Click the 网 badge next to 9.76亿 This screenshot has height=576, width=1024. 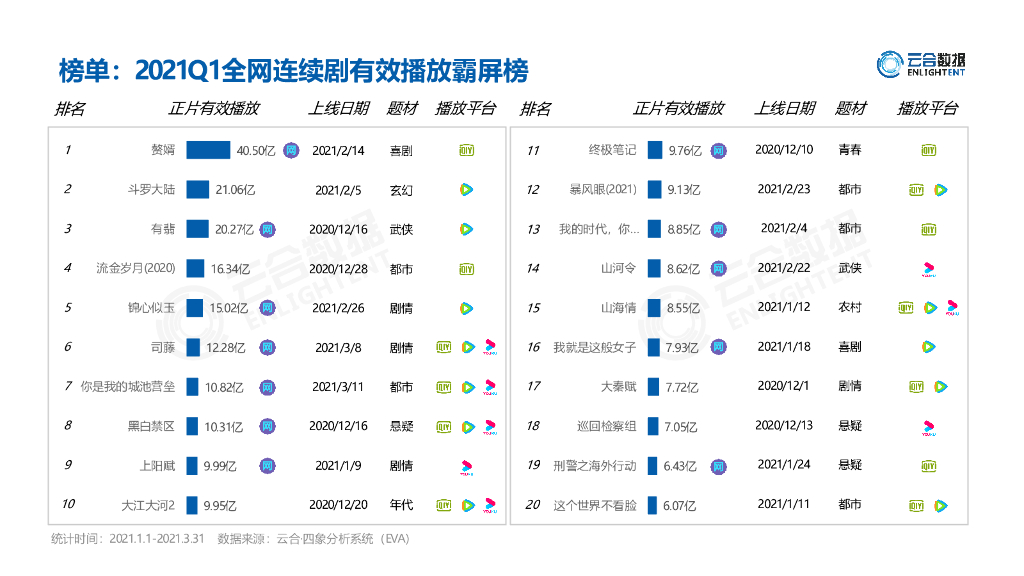click(718, 151)
